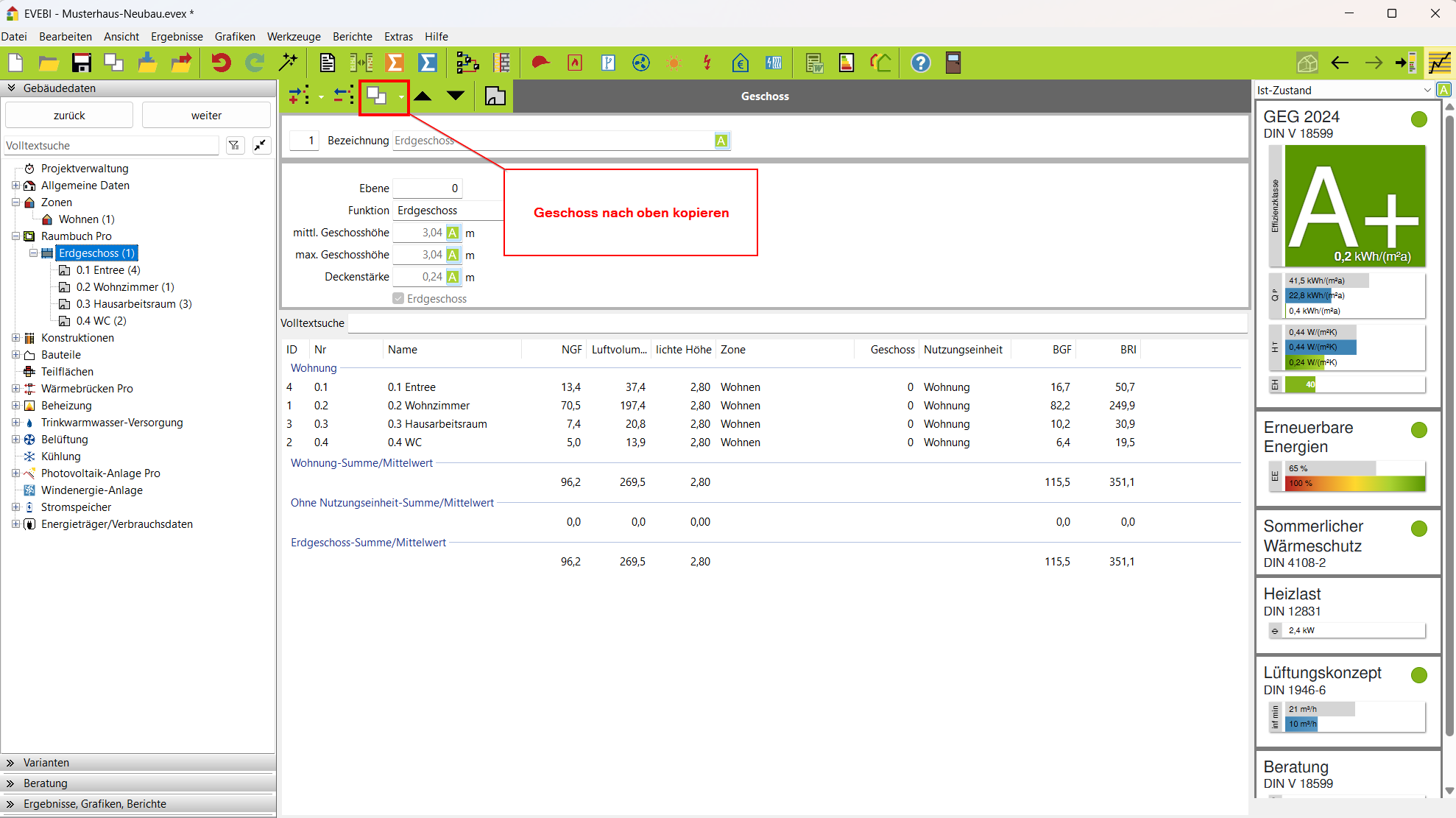1456x818 pixels.
Task: Click the brown door exit icon
Action: tap(953, 63)
